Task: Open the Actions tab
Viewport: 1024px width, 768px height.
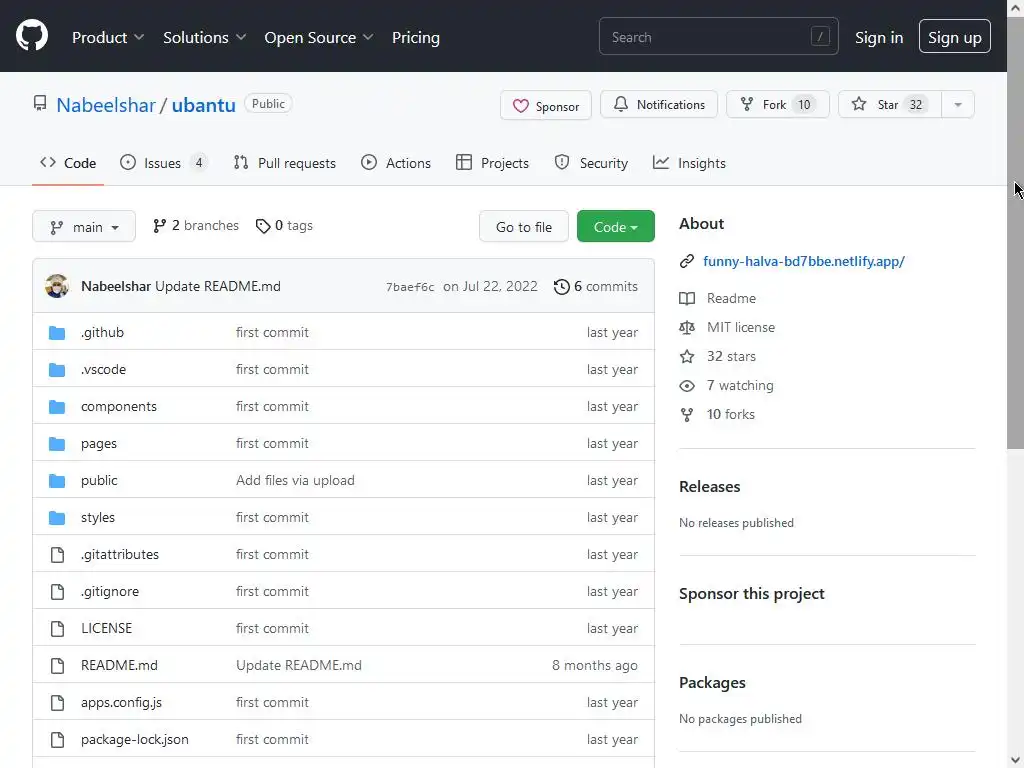Action: point(396,163)
